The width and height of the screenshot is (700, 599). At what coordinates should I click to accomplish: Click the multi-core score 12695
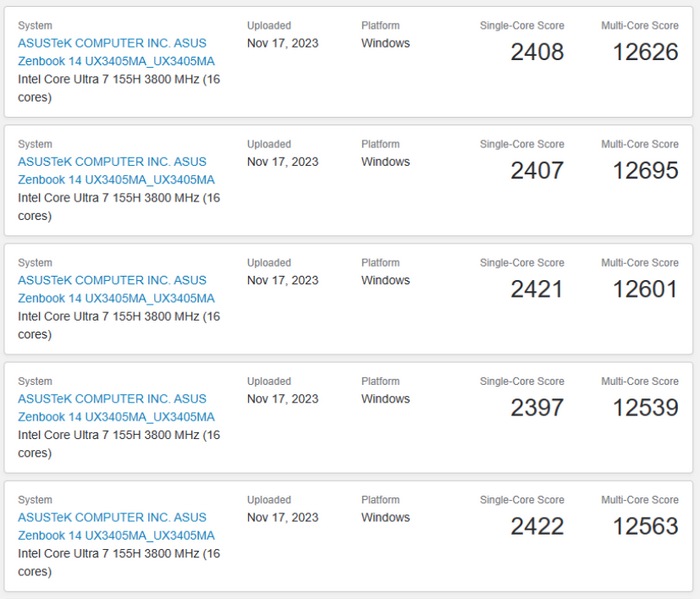point(645,171)
